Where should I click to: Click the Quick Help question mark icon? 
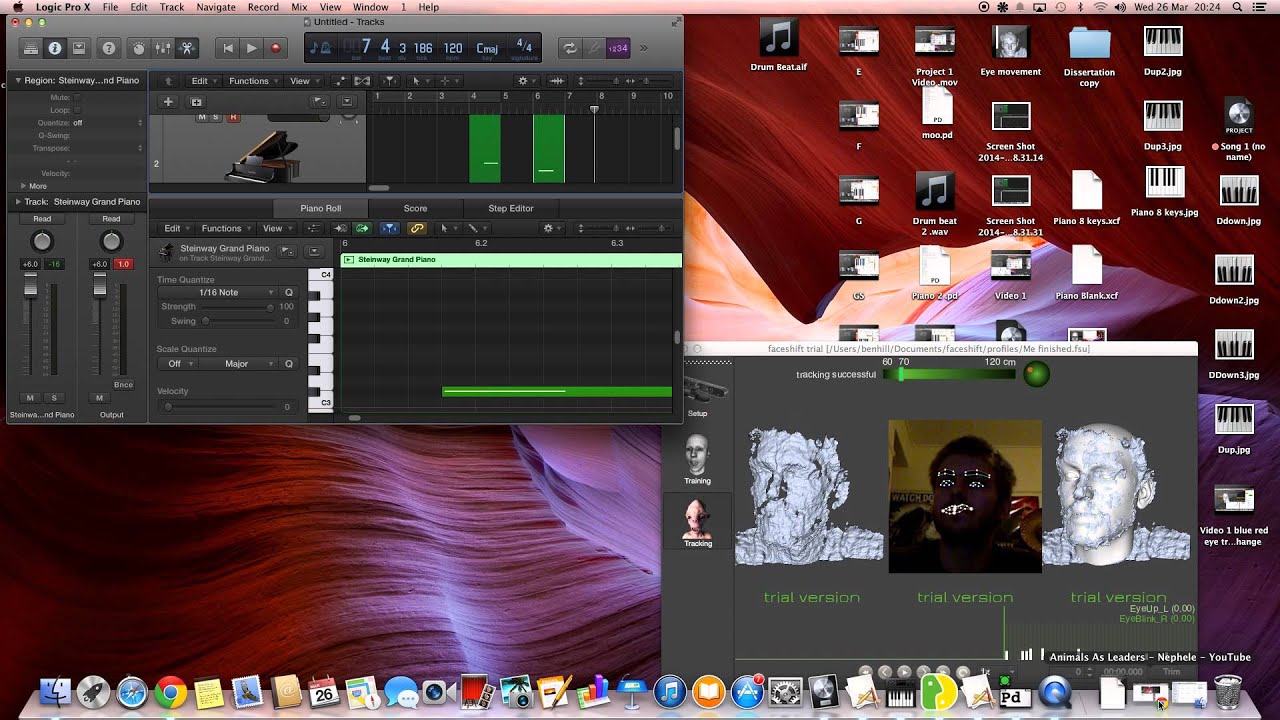click(109, 48)
